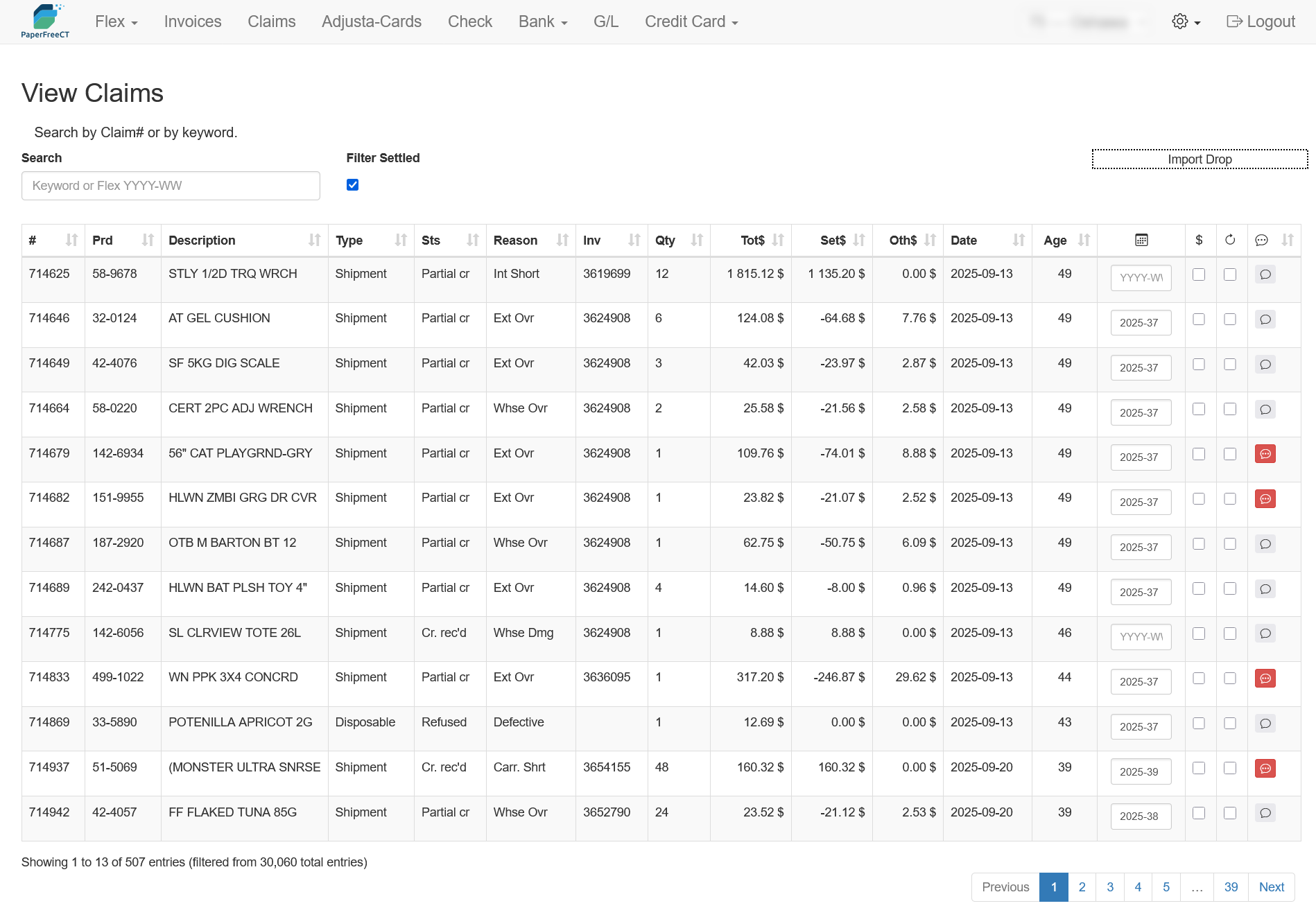Click the red comment icon for claim 714937
The height and width of the screenshot is (908, 1316).
1265,768
